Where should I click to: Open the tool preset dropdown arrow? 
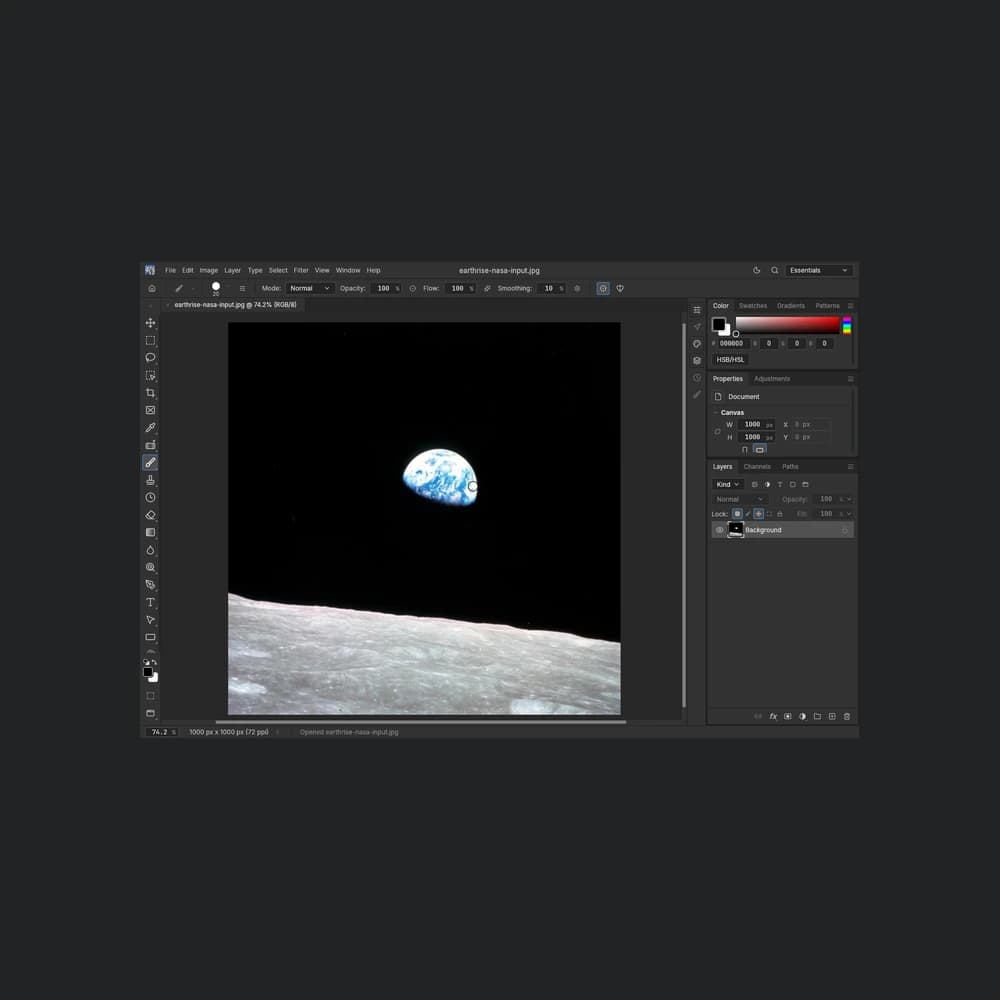pyautogui.click(x=193, y=289)
